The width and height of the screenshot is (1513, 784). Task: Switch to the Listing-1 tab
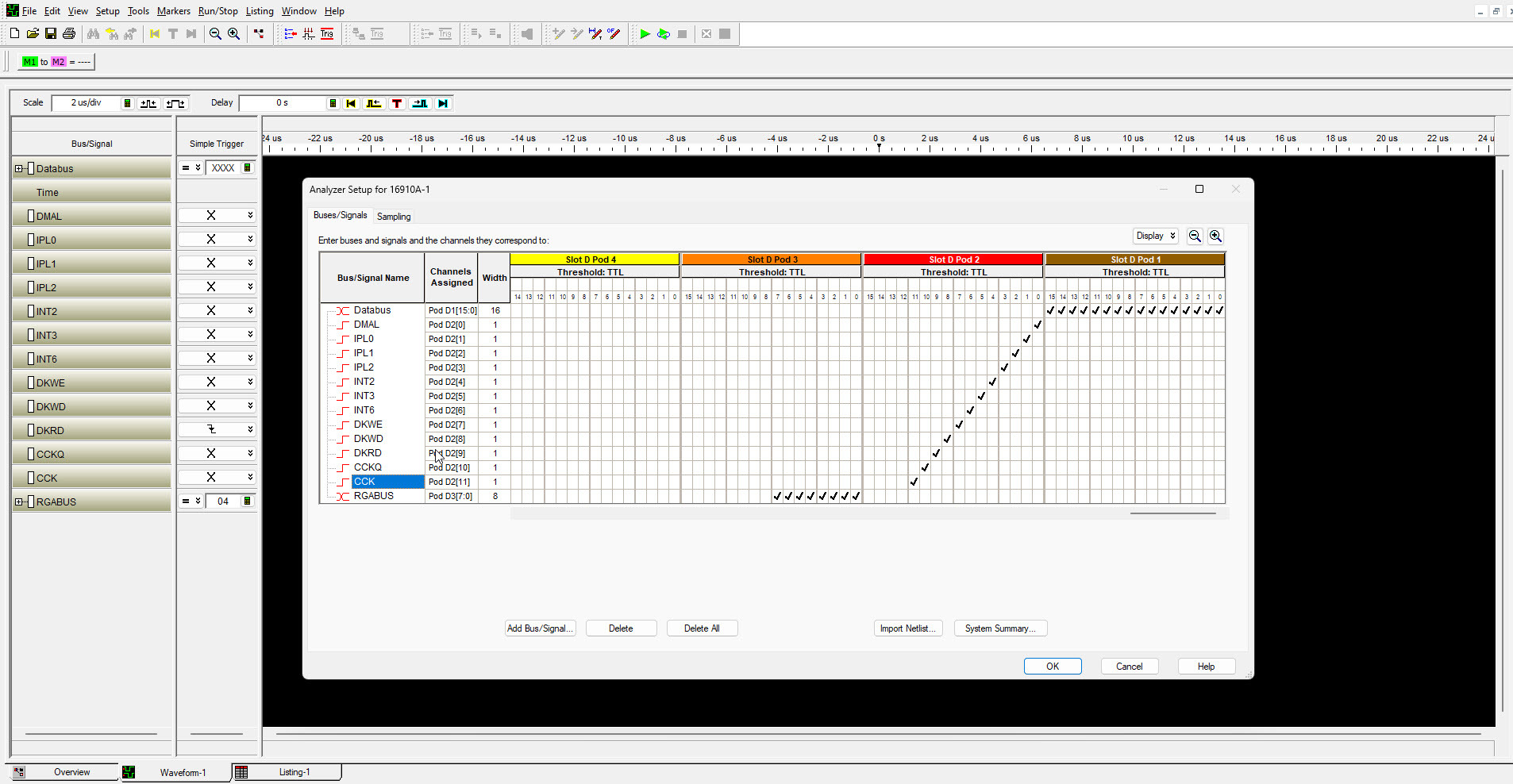coord(287,772)
